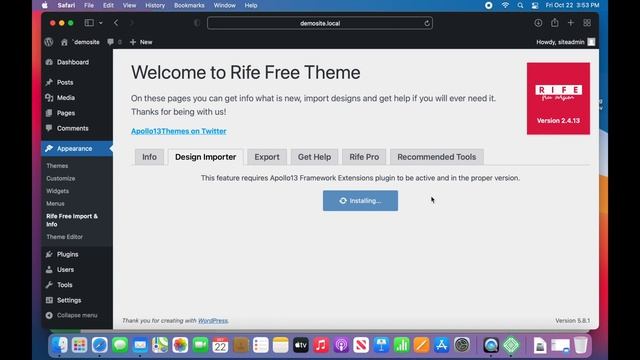This screenshot has height=360, width=640.
Task: Open Finder from the Dock
Action: tap(60, 345)
